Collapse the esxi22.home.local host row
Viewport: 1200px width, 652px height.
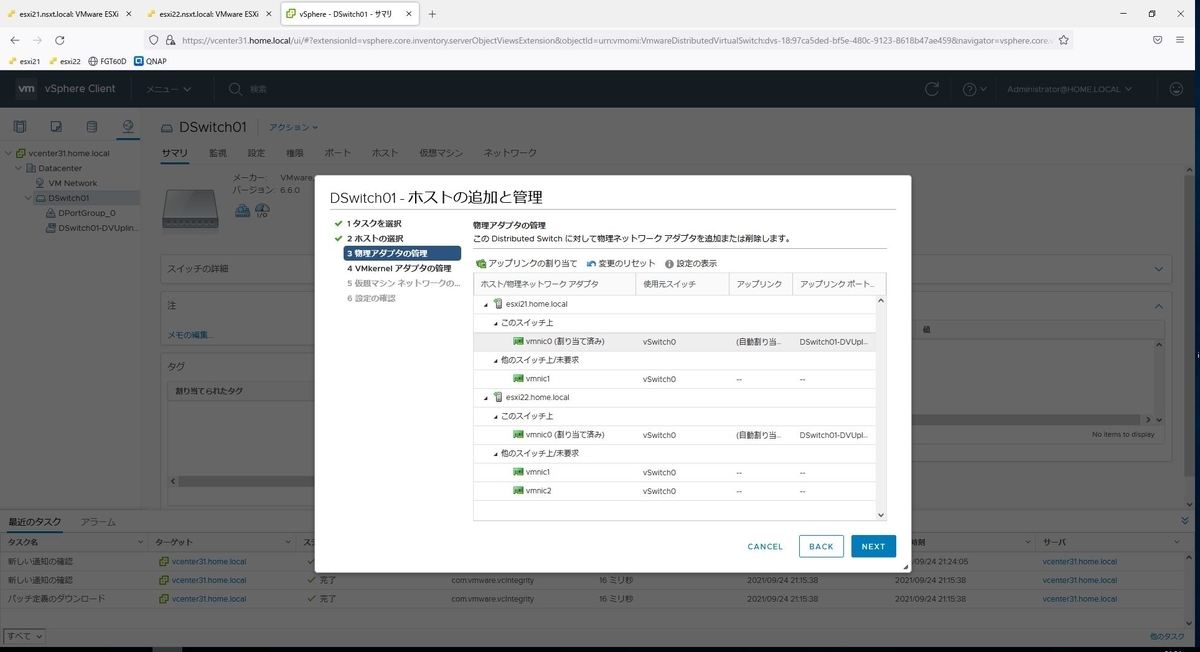coord(486,397)
